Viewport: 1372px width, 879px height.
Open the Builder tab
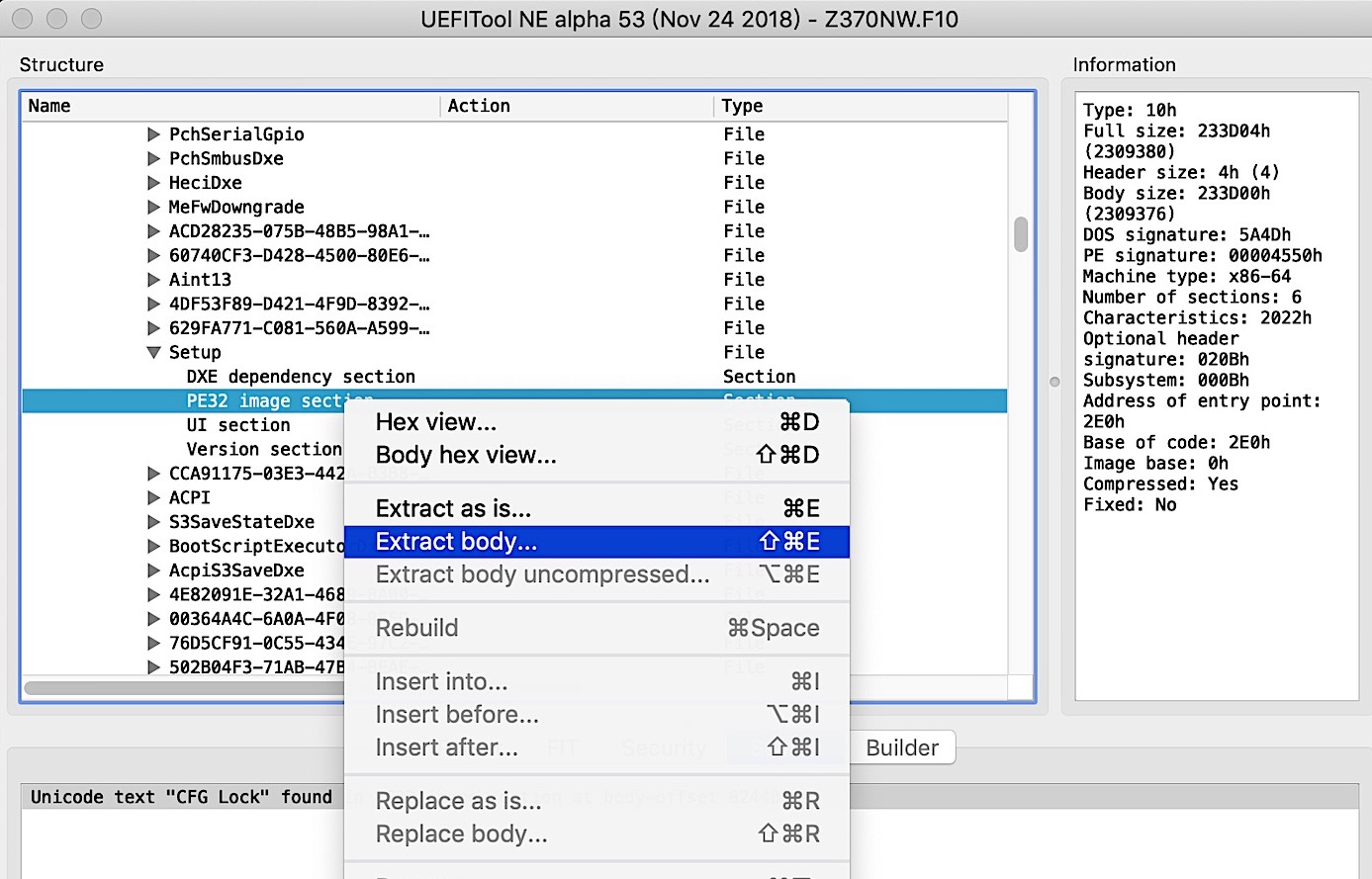point(902,747)
